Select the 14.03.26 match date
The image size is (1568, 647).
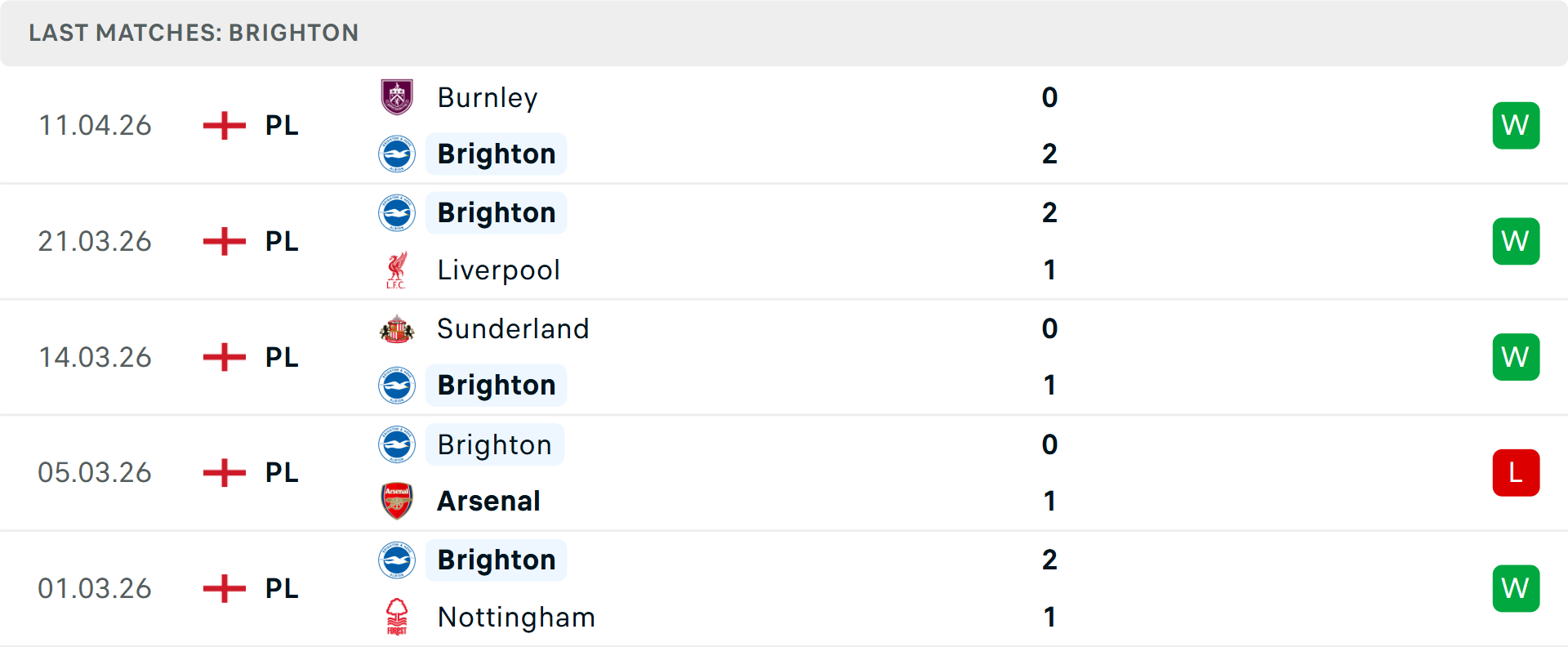point(95,358)
